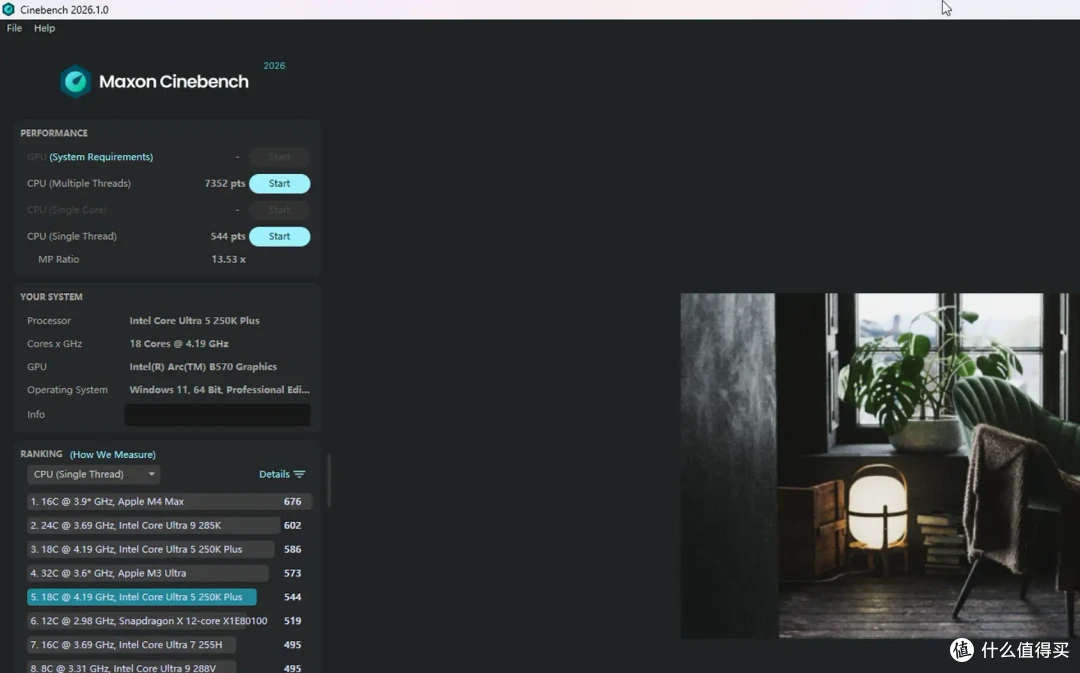
Task: Click the CPU (Multiple Threads) label
Action: click(x=79, y=183)
